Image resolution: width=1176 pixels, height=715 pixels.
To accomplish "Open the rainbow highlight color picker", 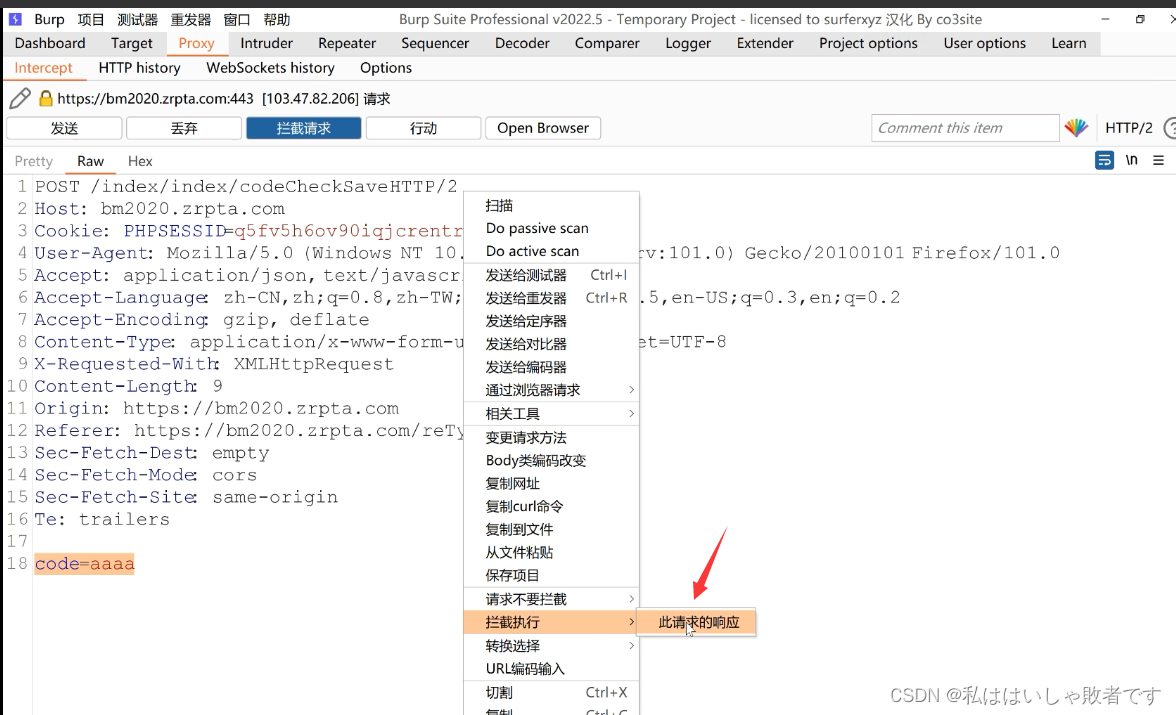I will coord(1076,128).
